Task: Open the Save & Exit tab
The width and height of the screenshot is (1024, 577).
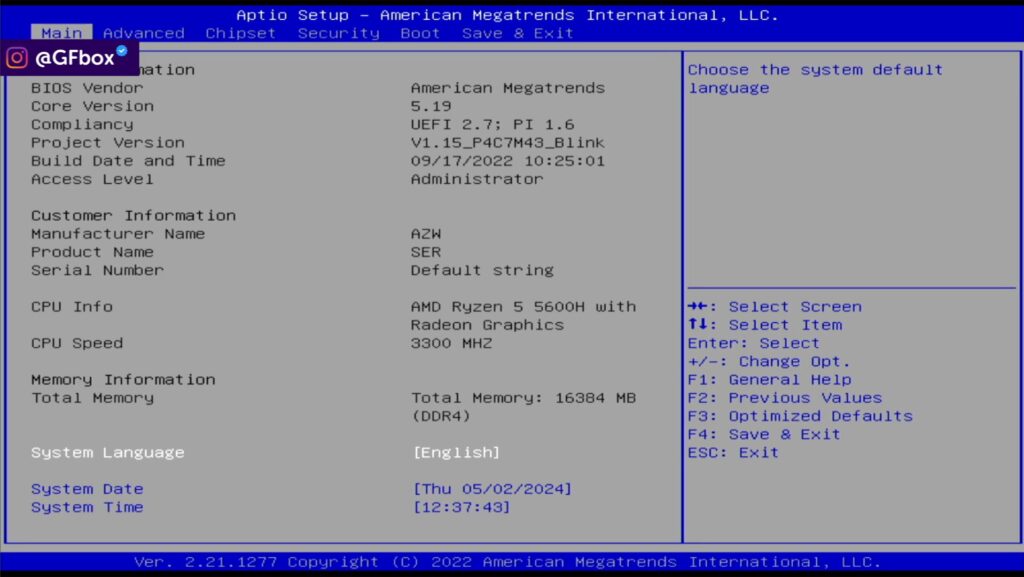Action: pyautogui.click(x=517, y=33)
